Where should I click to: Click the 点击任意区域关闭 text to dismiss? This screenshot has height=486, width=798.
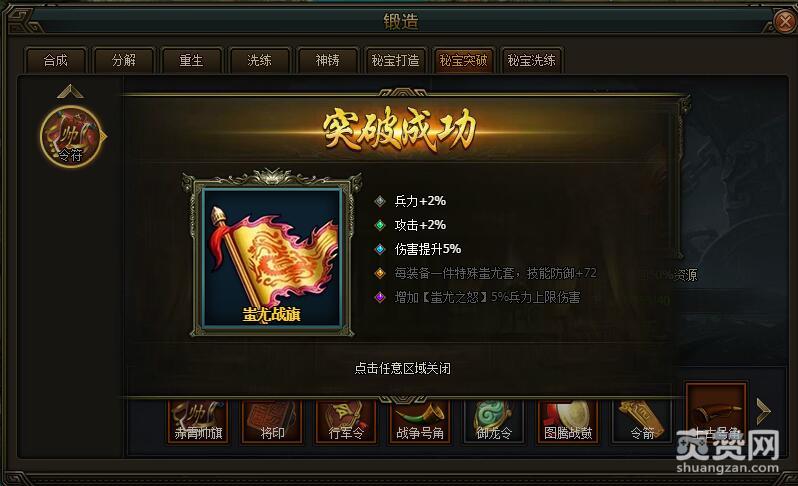403,368
